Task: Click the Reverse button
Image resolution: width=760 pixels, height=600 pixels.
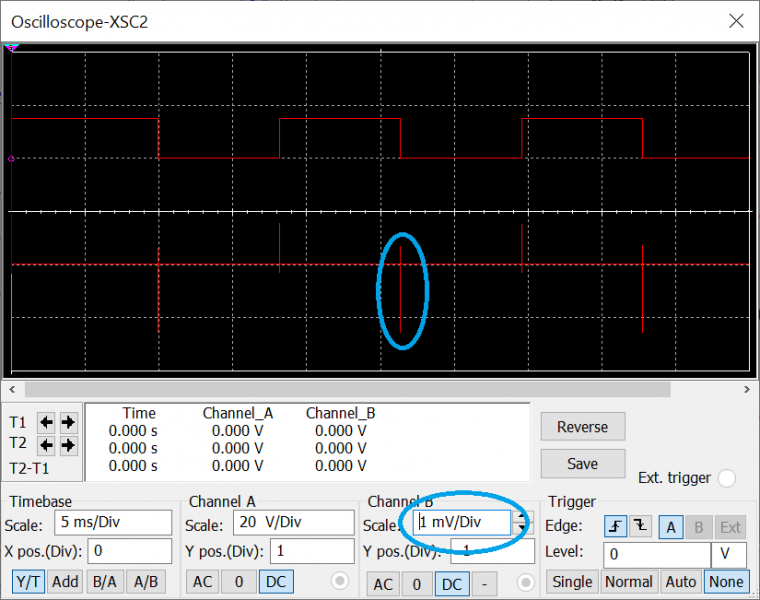Action: click(582, 427)
